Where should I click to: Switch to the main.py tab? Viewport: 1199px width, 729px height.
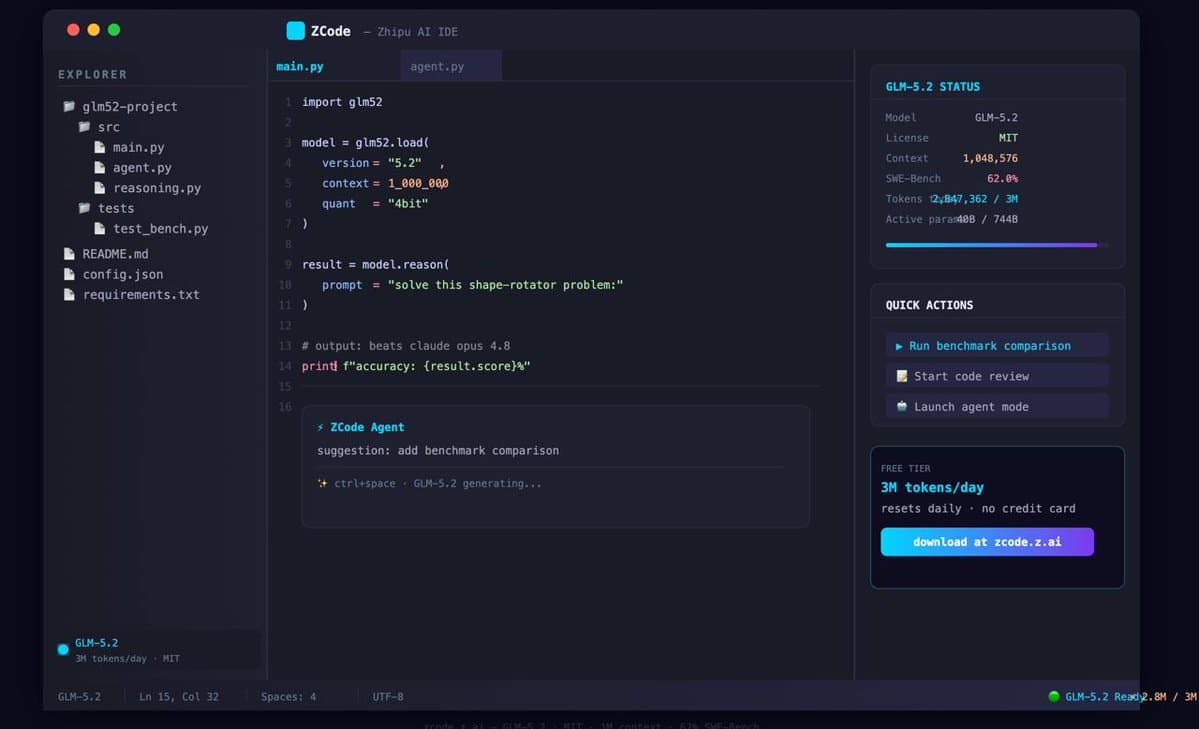tap(300, 67)
